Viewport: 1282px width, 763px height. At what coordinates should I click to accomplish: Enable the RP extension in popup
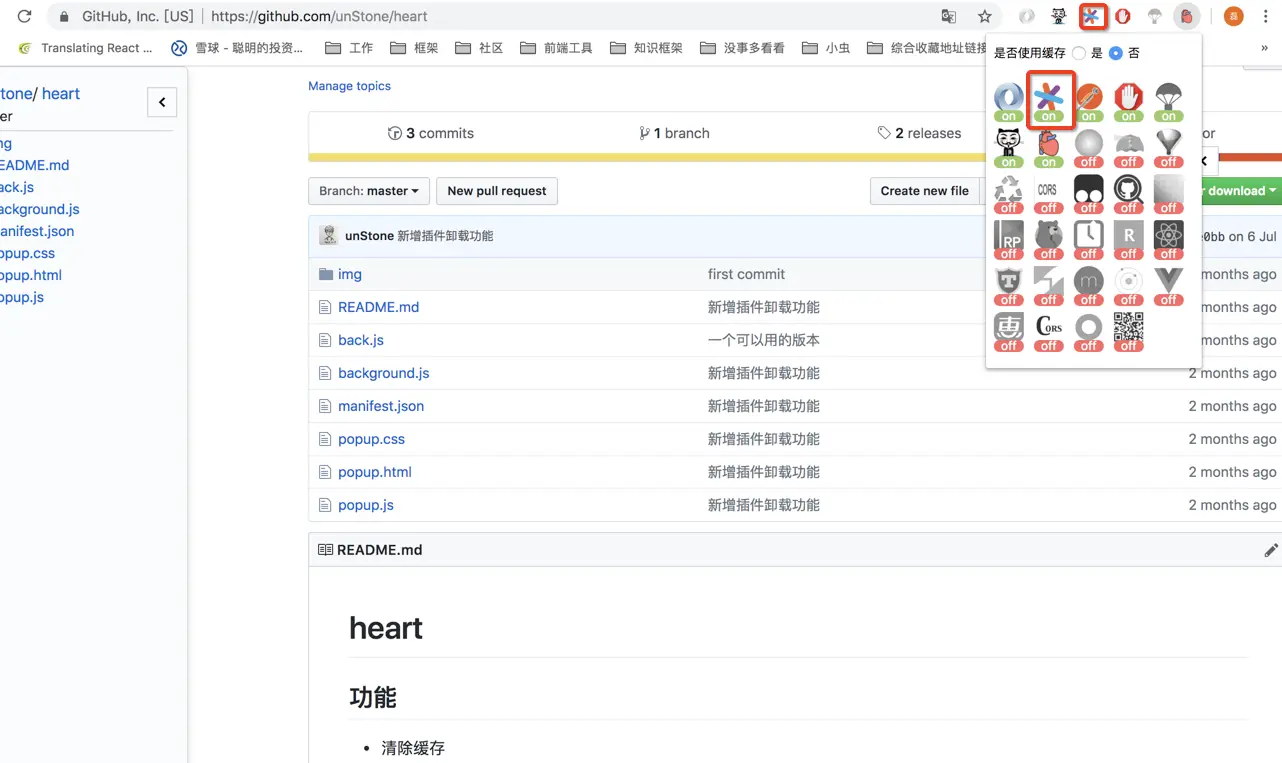(x=1008, y=239)
